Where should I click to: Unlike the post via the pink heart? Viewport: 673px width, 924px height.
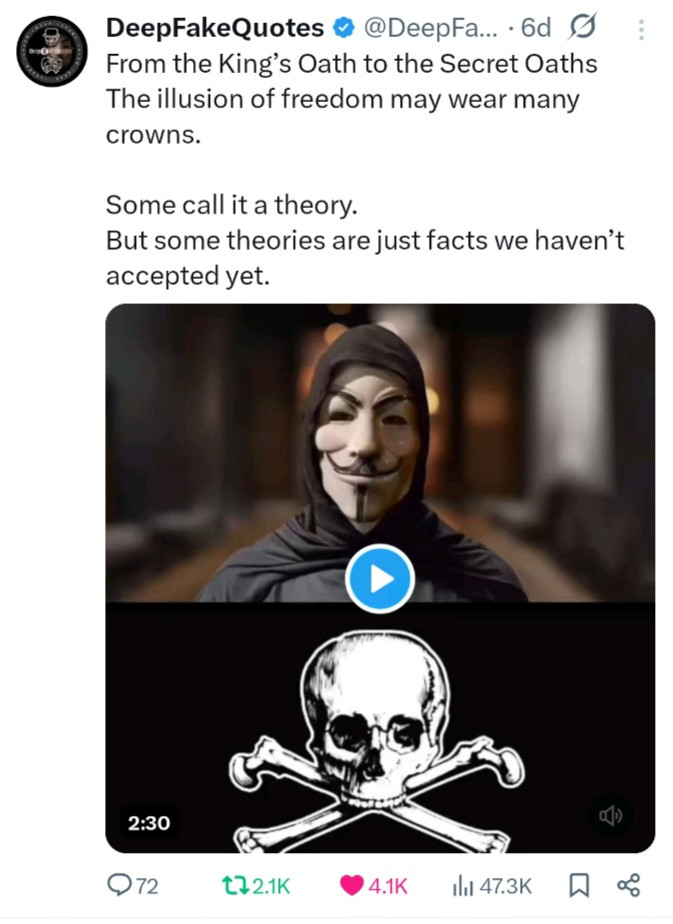tap(352, 885)
